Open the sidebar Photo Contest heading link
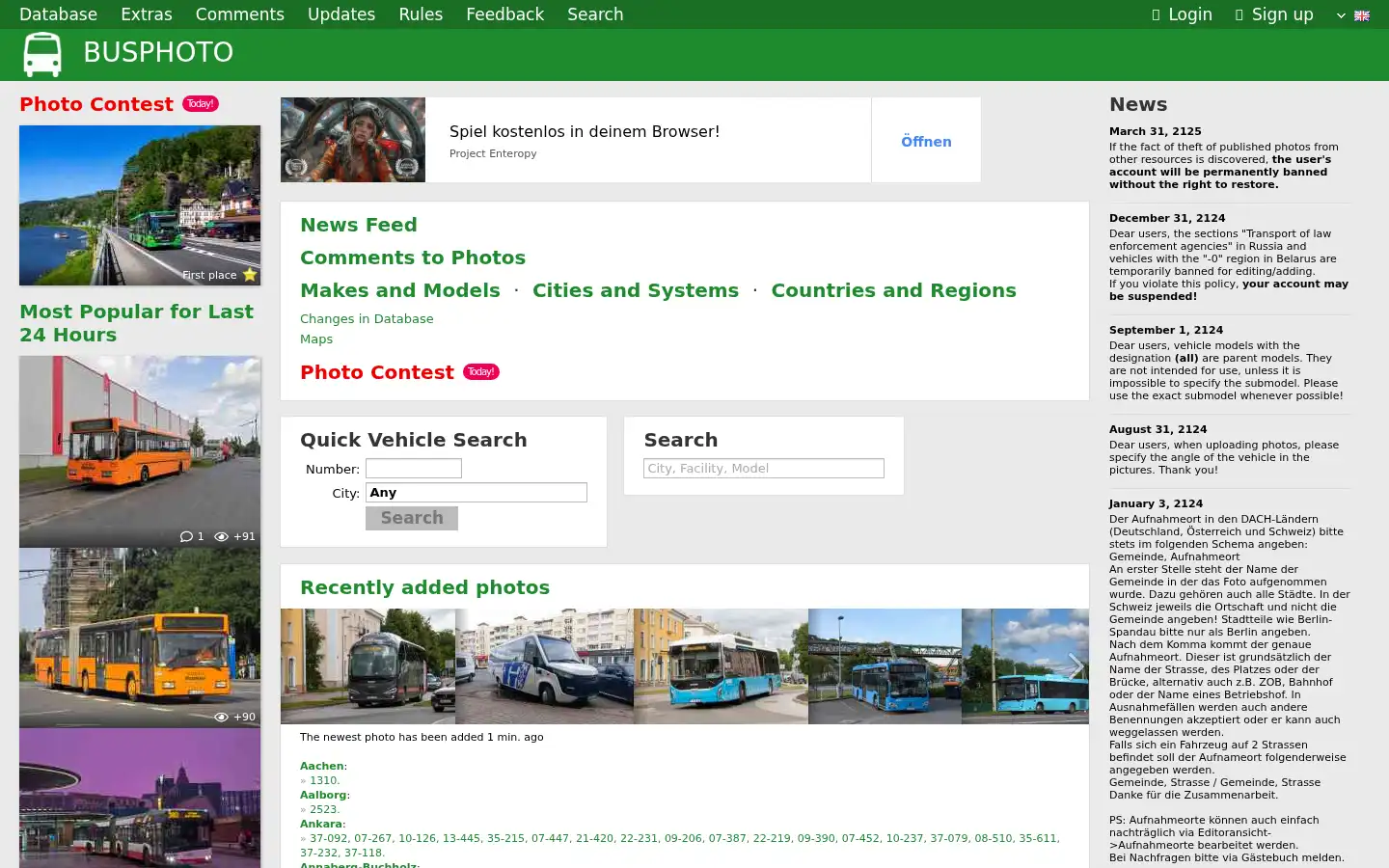1389x868 pixels. (x=96, y=104)
